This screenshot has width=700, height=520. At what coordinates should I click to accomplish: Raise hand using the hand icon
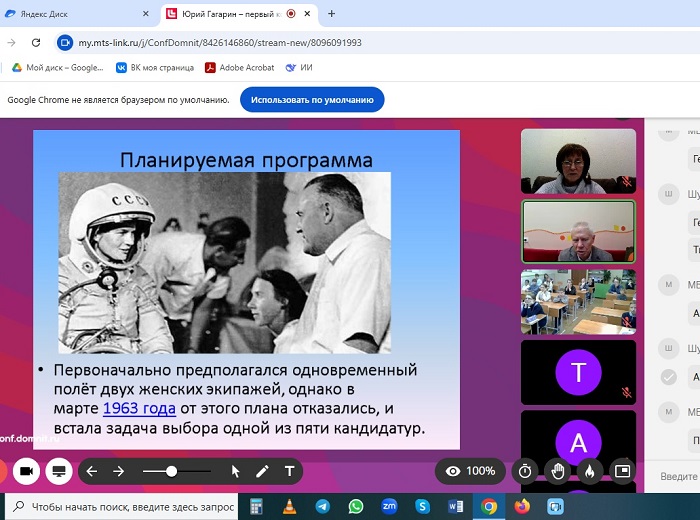pos(558,471)
